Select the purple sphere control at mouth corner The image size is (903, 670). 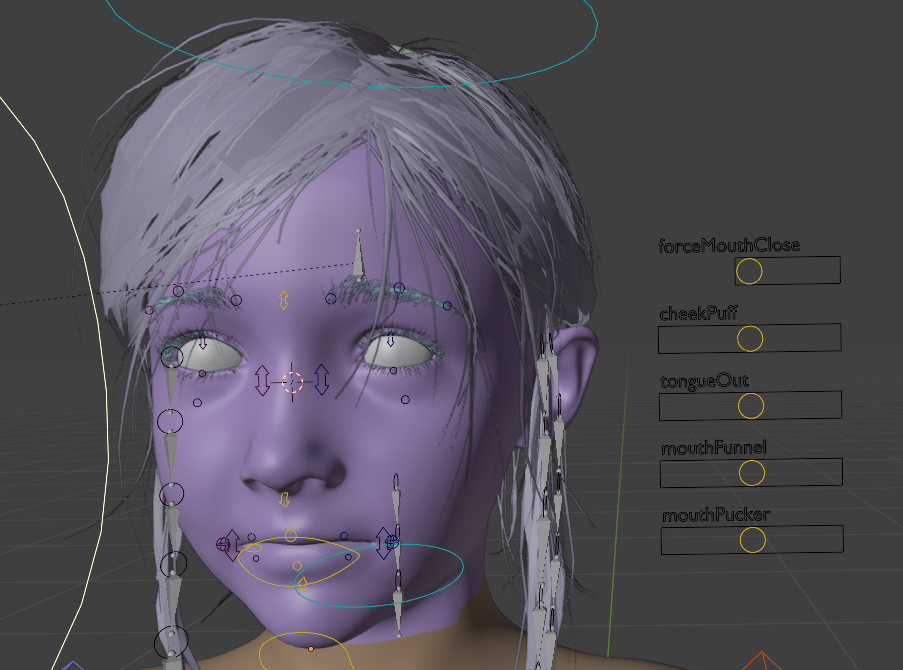point(223,544)
